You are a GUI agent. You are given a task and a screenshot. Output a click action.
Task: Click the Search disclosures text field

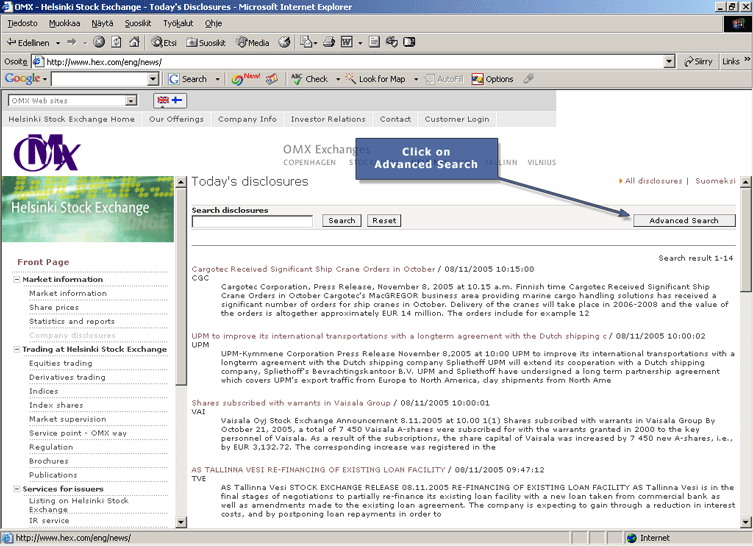[252, 221]
